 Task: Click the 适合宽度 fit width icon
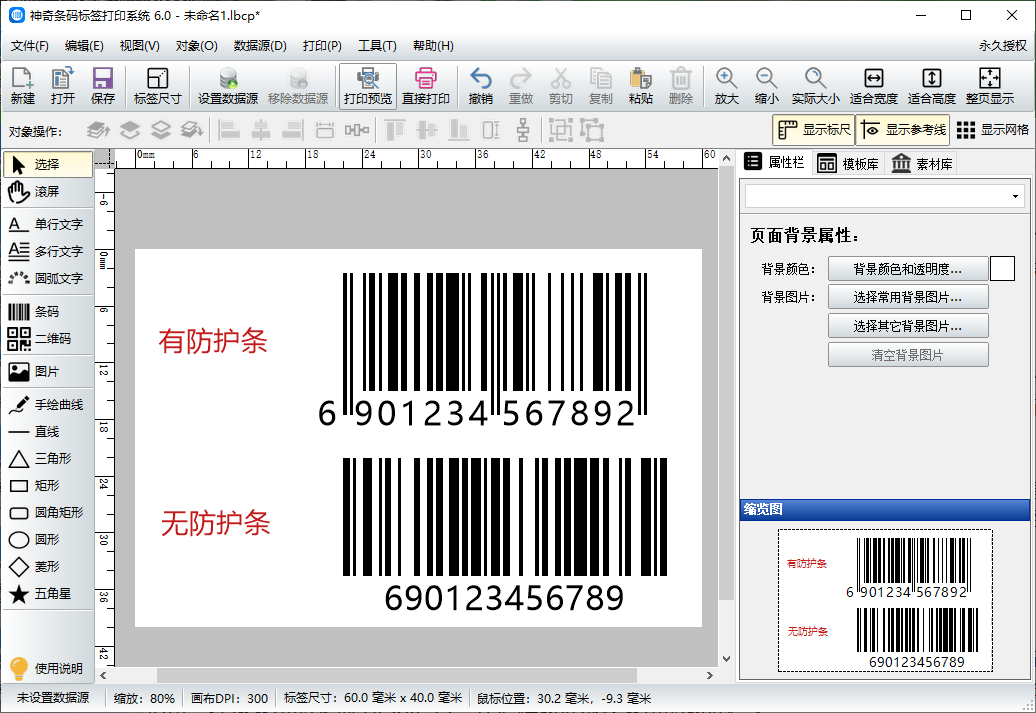click(x=873, y=86)
